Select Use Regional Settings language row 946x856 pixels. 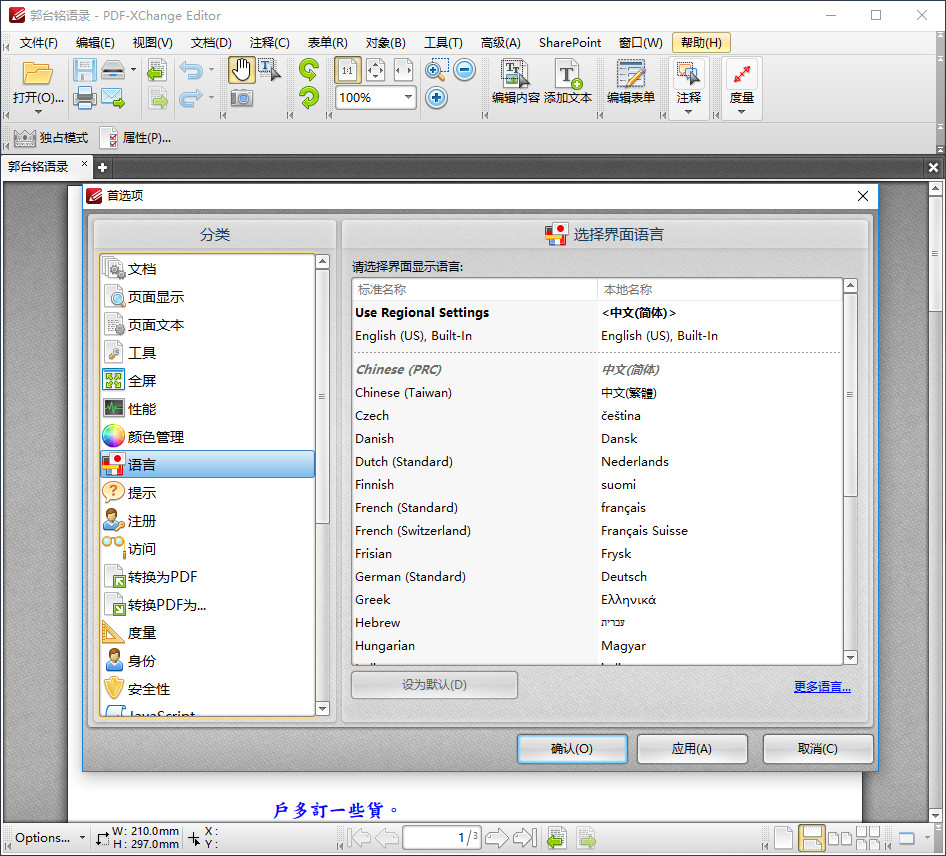[597, 312]
